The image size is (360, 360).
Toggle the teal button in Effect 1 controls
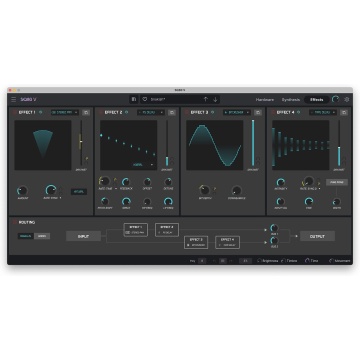click(x=79, y=192)
